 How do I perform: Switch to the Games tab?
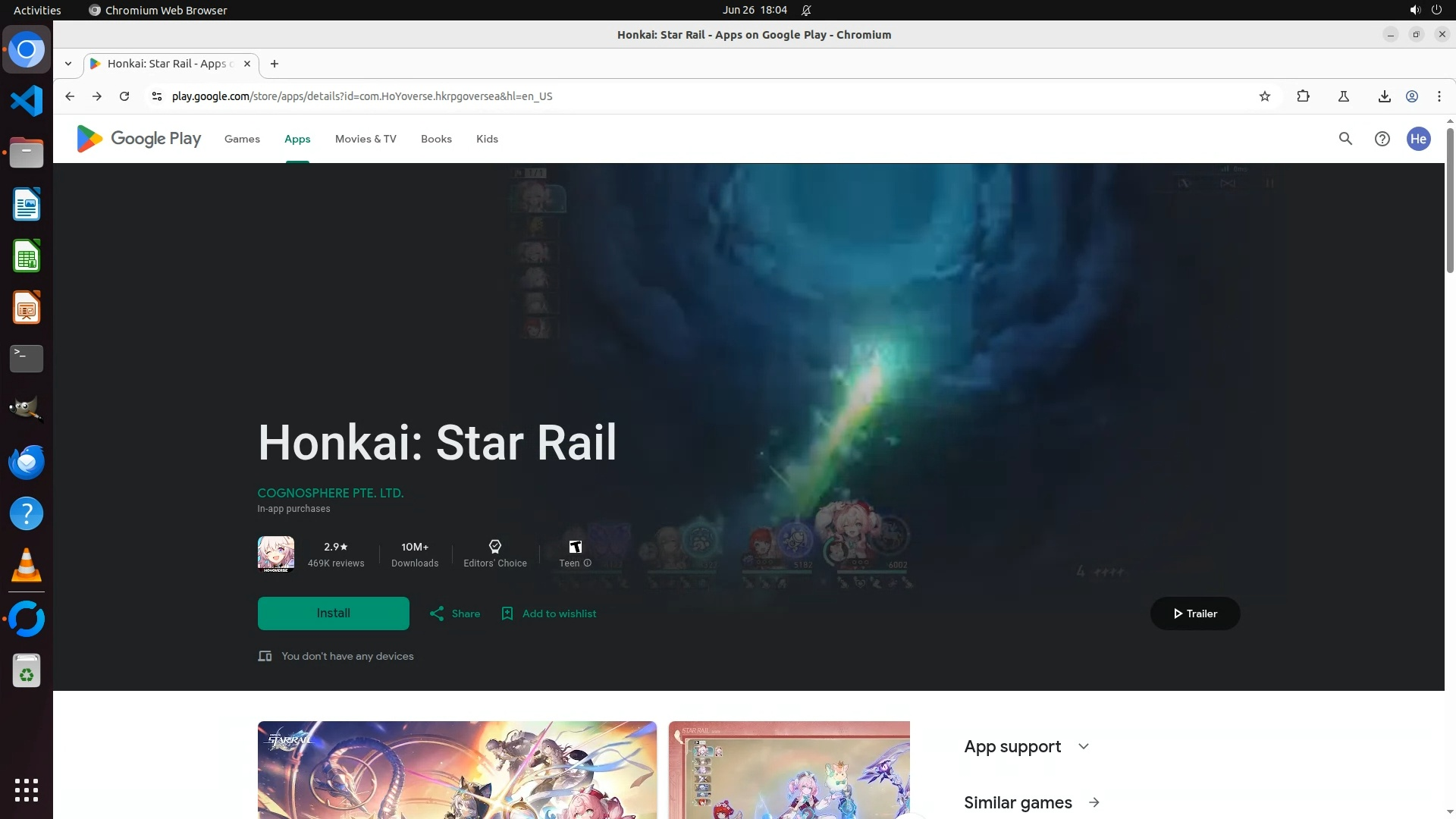tap(242, 139)
